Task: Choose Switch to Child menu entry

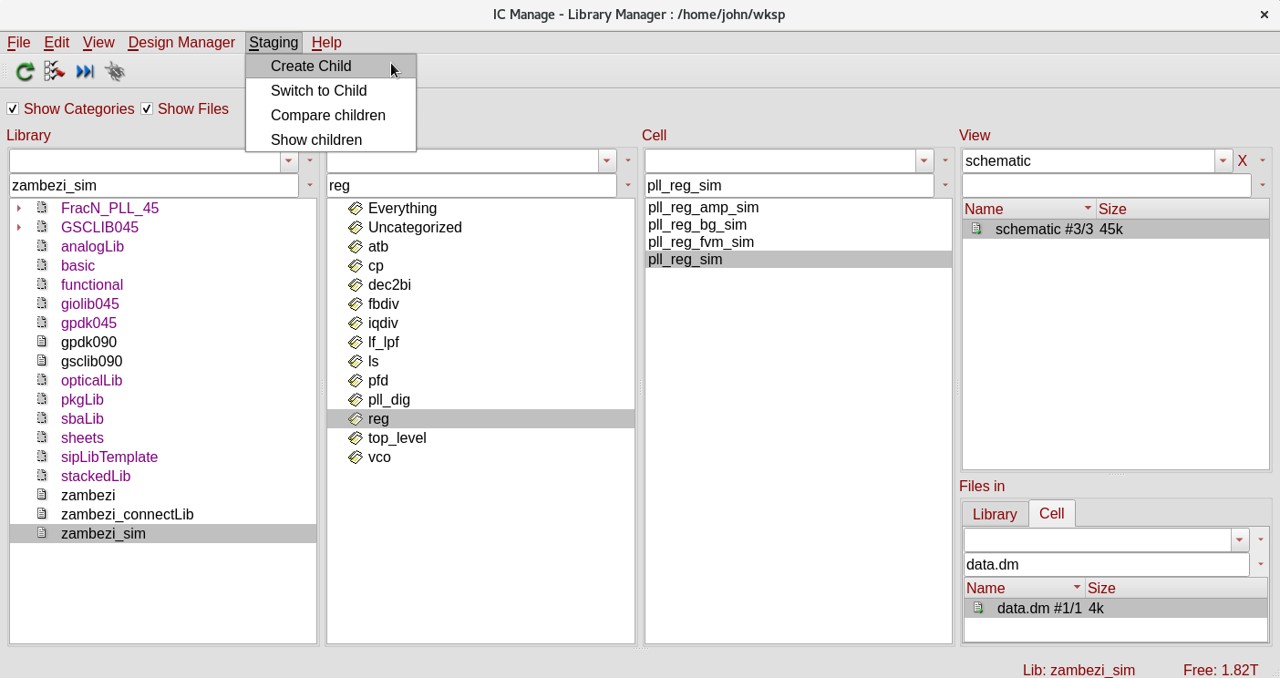Action: pyautogui.click(x=318, y=91)
